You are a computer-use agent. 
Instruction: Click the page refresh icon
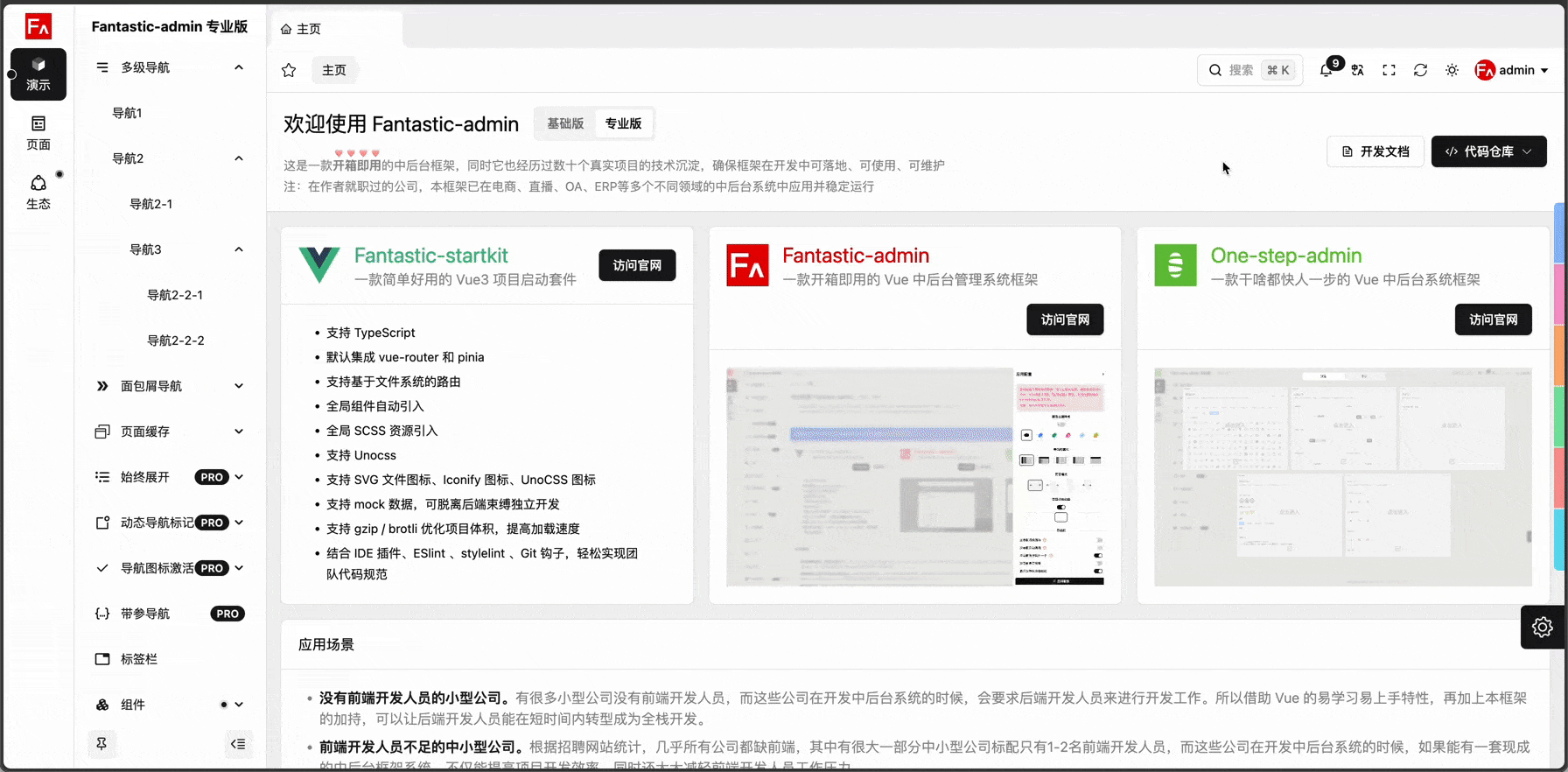(x=1420, y=70)
